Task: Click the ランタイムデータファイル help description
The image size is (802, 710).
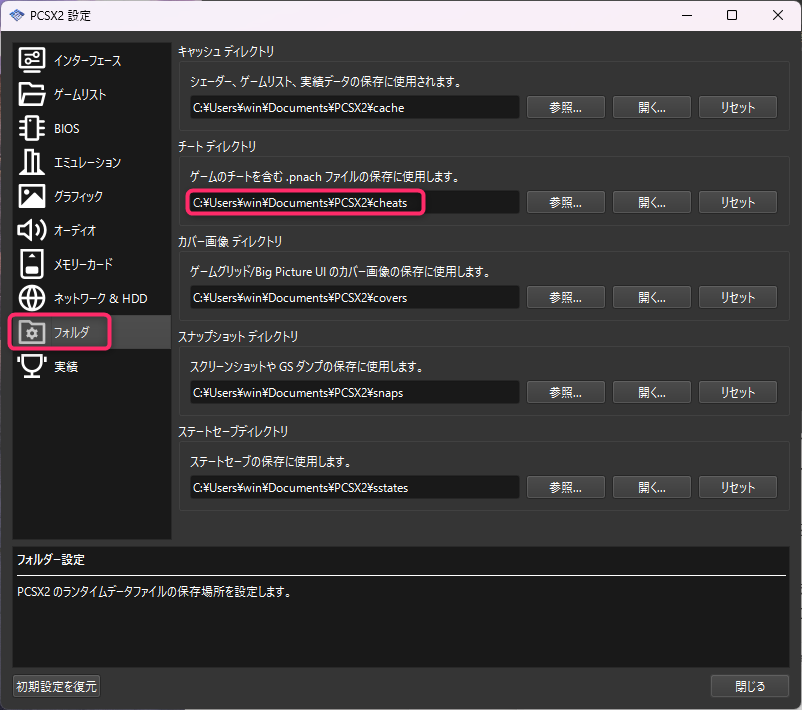Action: coord(154,591)
